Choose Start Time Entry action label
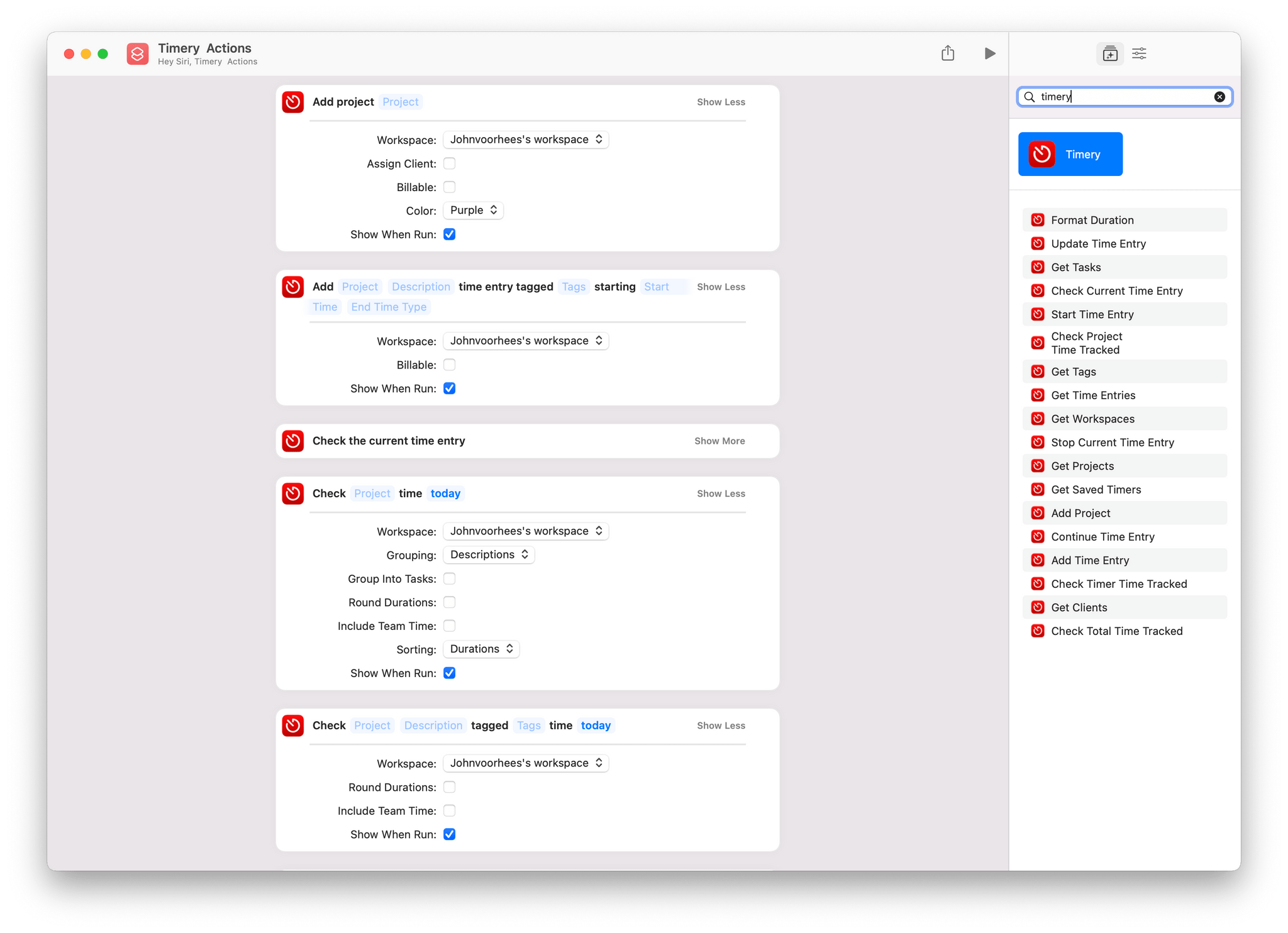The image size is (1288, 933). tap(1092, 314)
